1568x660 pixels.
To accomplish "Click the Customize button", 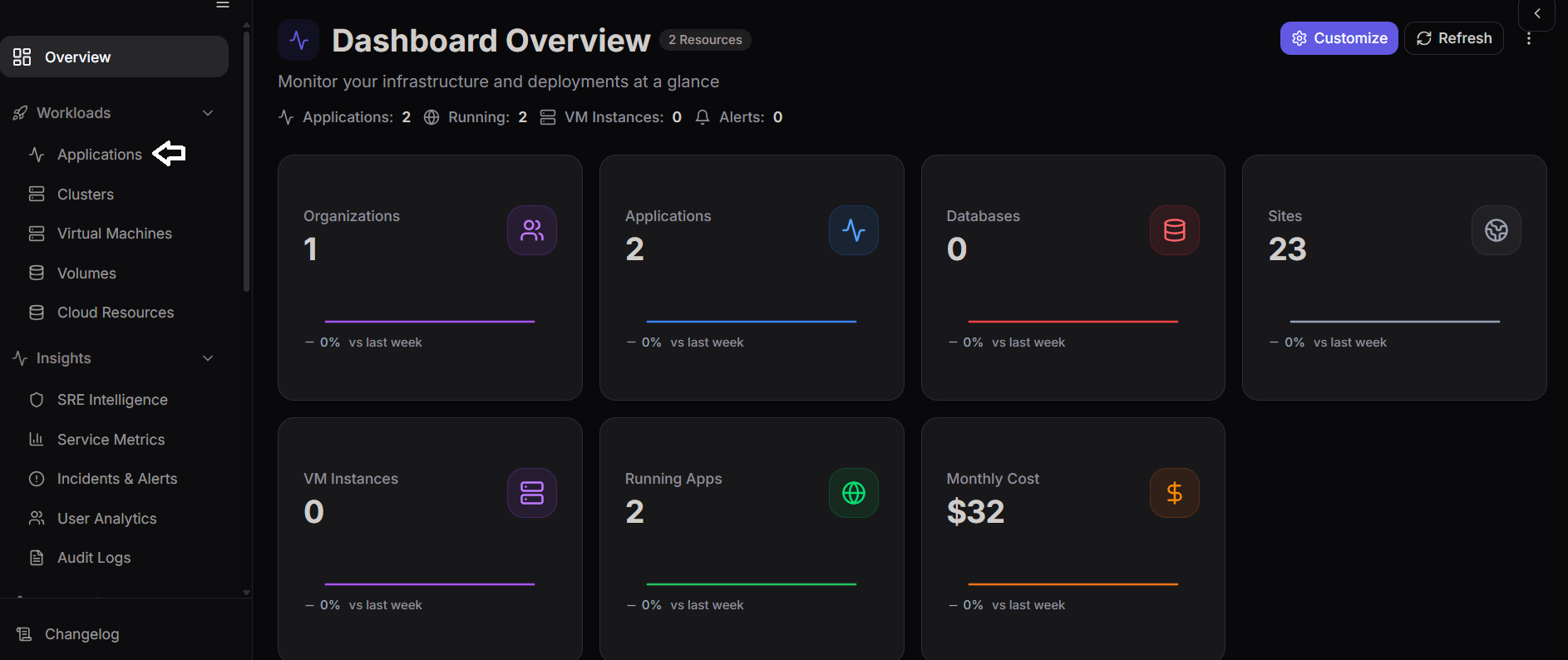I will pos(1339,38).
